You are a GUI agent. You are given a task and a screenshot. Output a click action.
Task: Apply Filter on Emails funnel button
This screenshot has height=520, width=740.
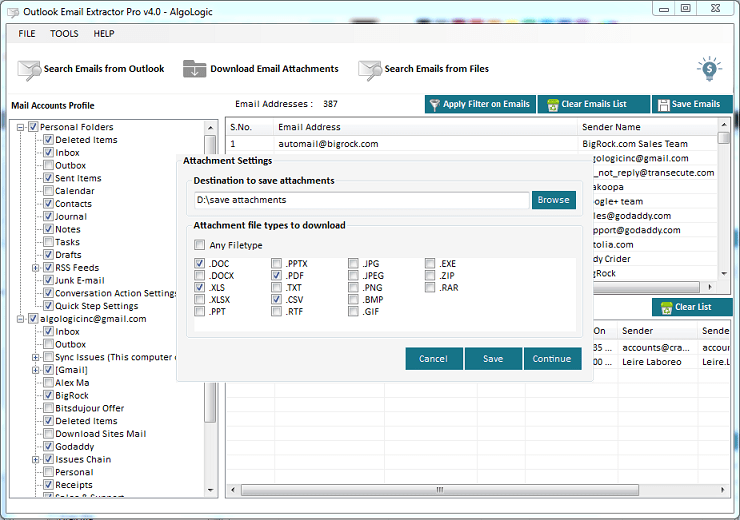coord(479,104)
